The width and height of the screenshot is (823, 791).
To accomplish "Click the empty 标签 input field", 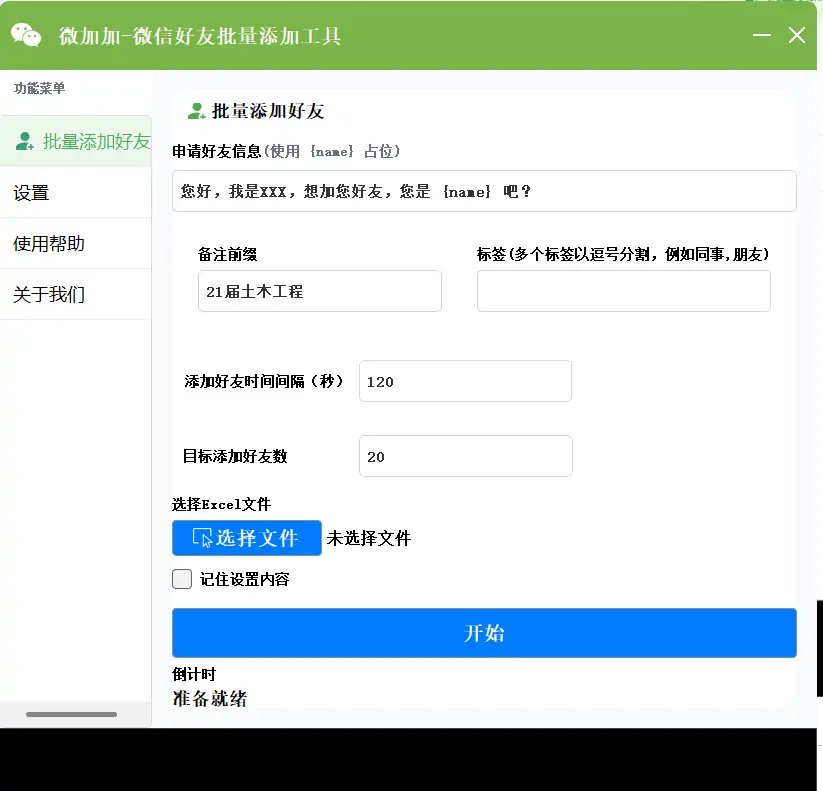I will [x=623, y=290].
